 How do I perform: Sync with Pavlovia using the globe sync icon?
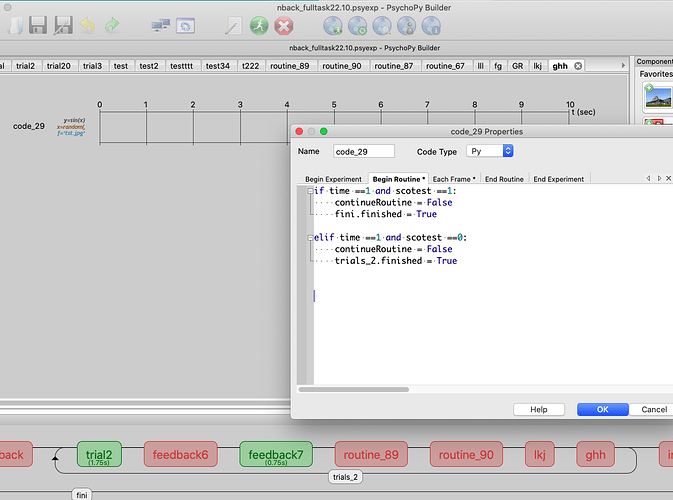click(357, 26)
